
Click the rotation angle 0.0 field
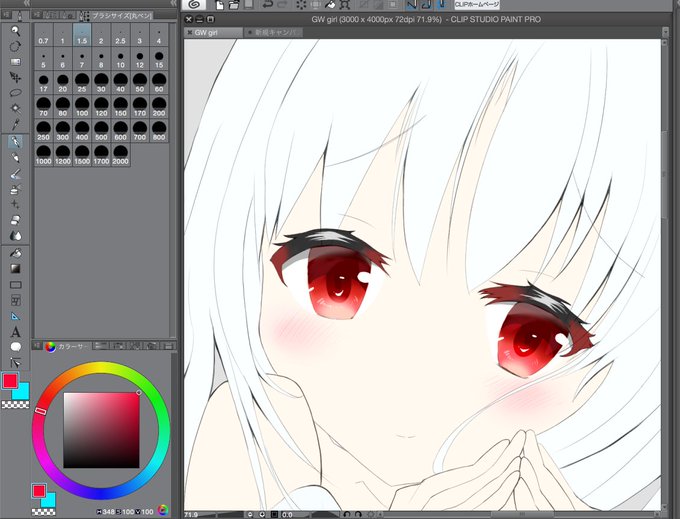pyautogui.click(x=287, y=515)
